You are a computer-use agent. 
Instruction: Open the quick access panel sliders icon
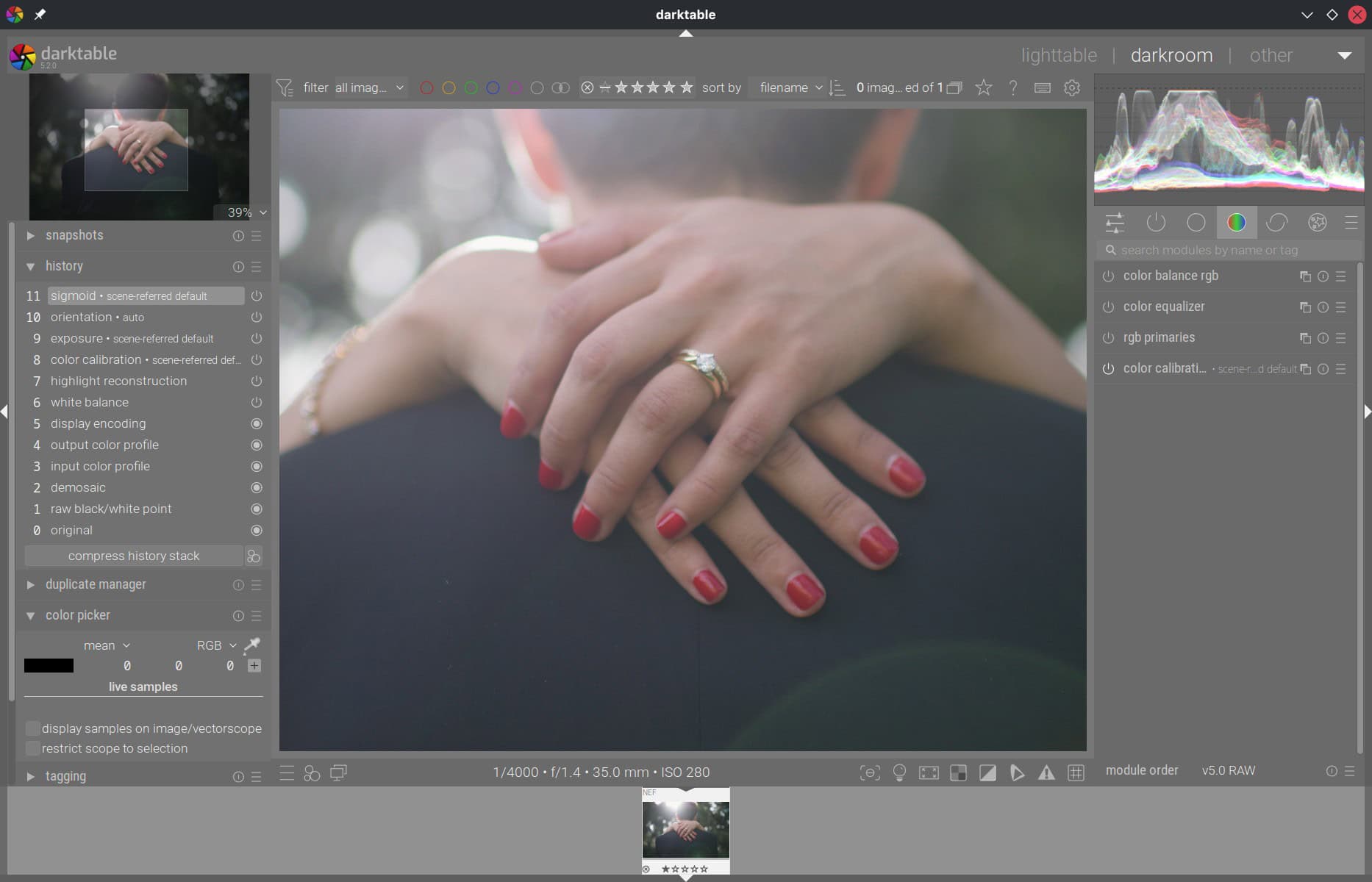click(1114, 223)
